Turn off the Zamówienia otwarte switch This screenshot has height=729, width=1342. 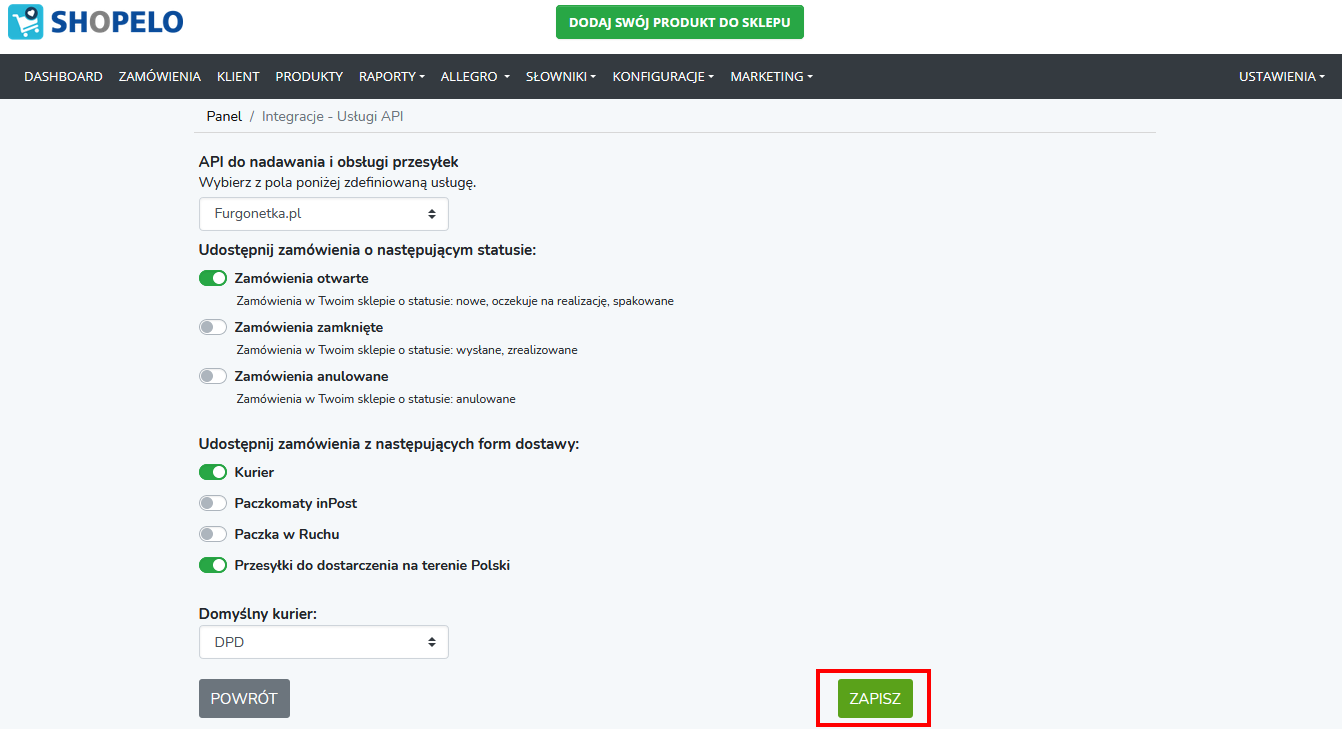point(213,278)
